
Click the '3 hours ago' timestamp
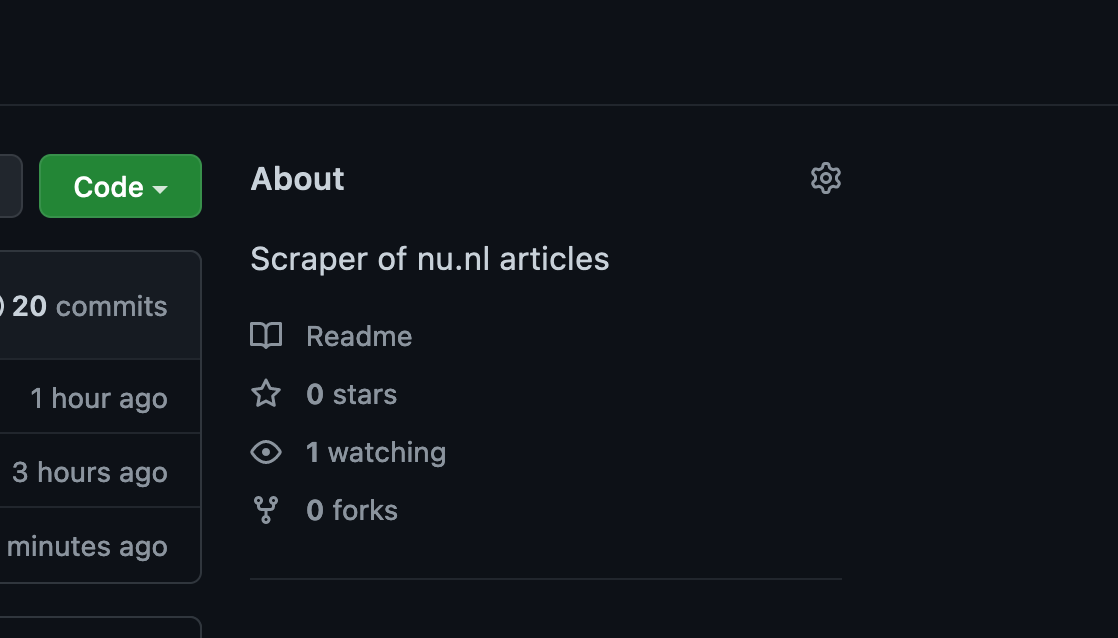pyautogui.click(x=89, y=472)
